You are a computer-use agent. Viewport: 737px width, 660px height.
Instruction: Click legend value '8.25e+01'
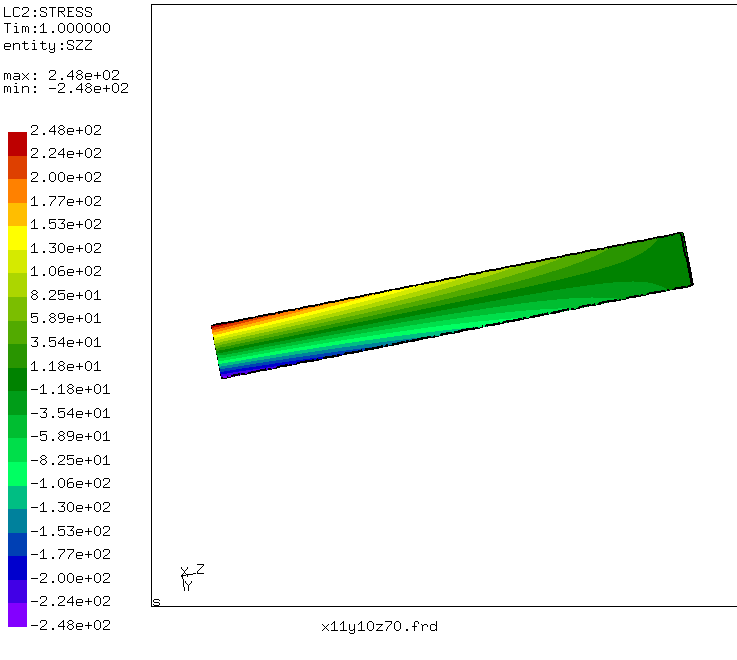pyautogui.click(x=66, y=295)
